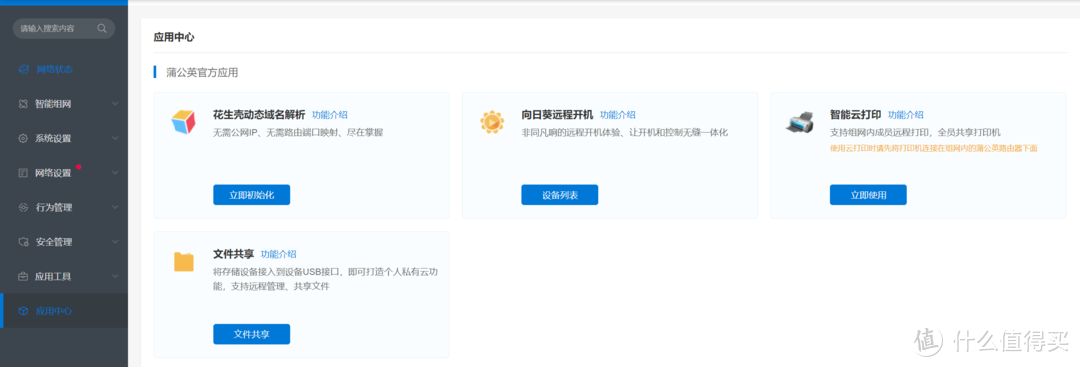
Task: Click the 应用中心 page heading
Action: click(x=174, y=37)
